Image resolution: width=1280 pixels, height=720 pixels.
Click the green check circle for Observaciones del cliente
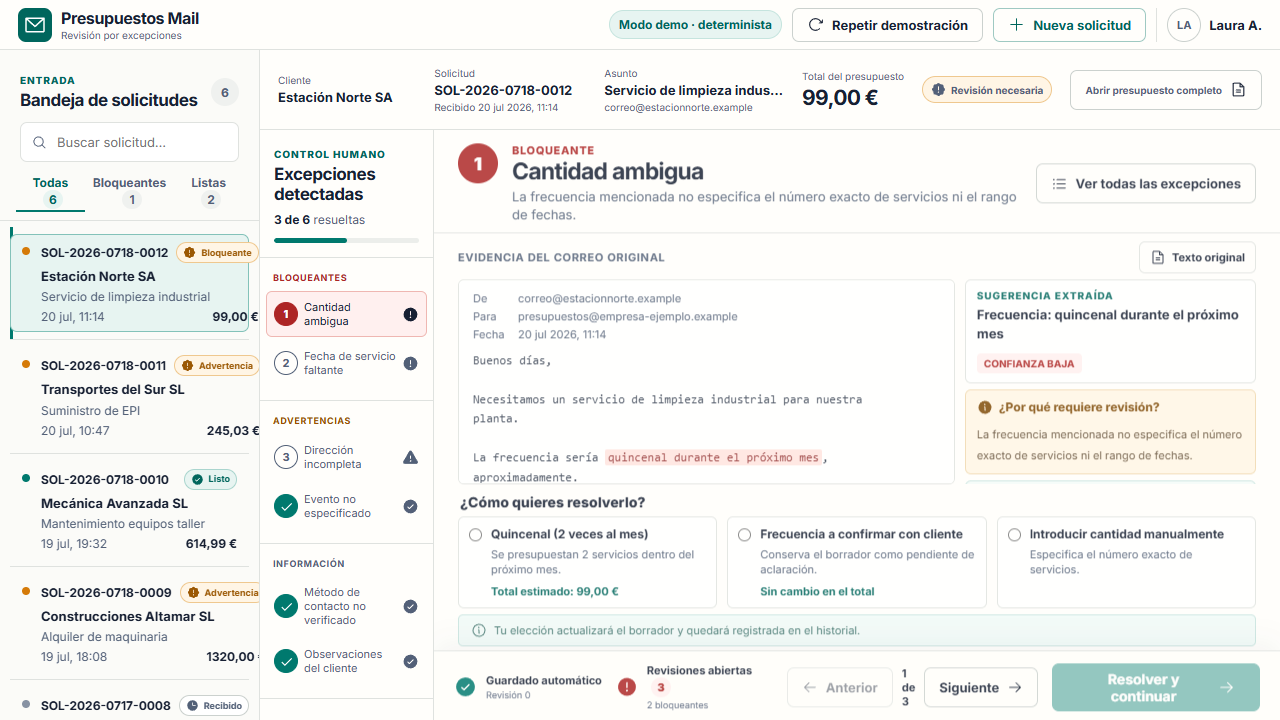(286, 661)
